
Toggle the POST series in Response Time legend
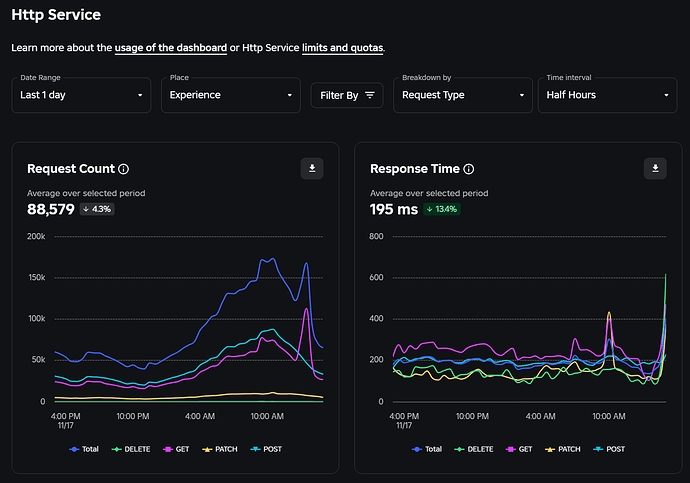point(607,449)
